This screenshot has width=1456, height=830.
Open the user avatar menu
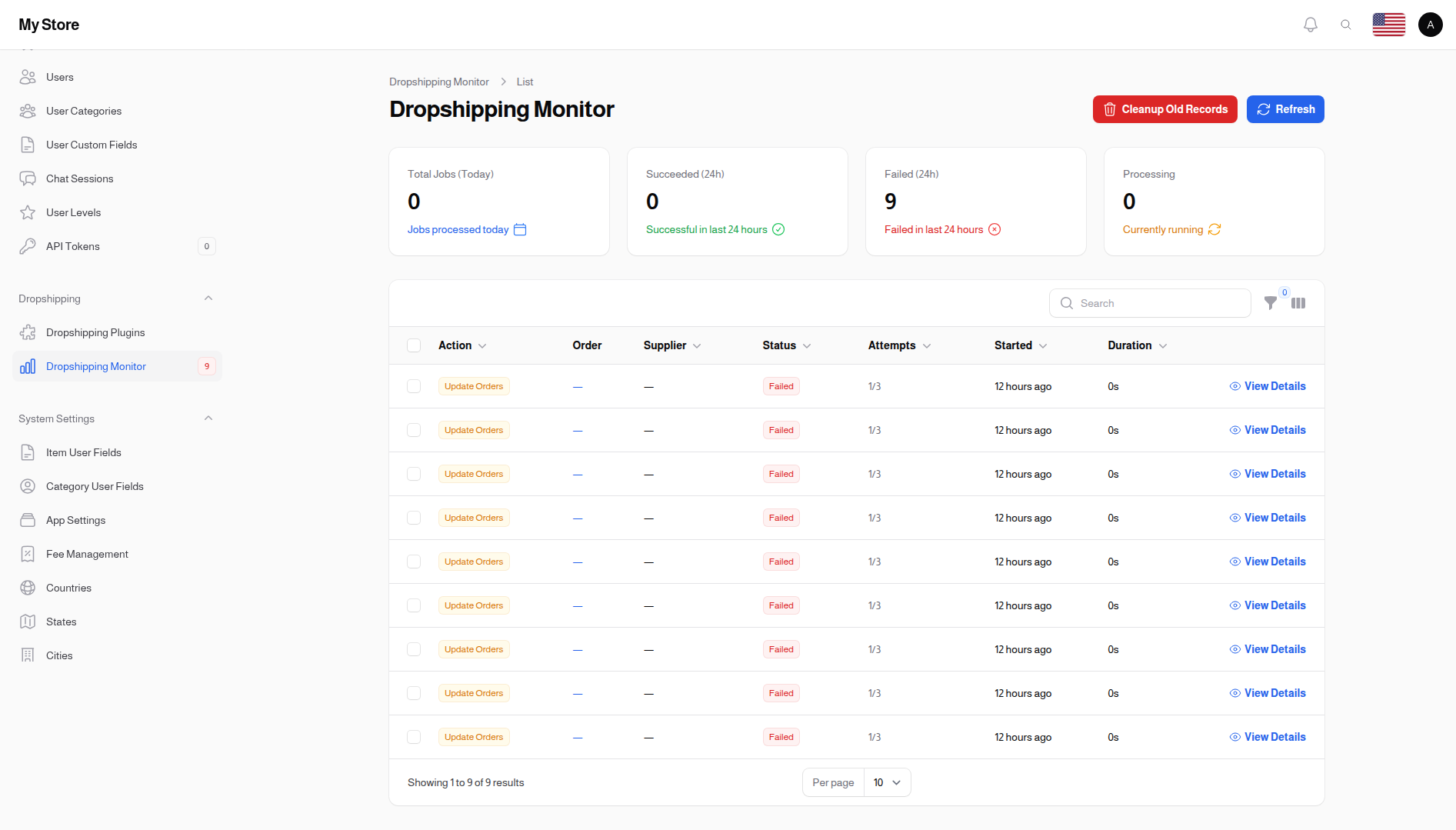pyautogui.click(x=1430, y=25)
